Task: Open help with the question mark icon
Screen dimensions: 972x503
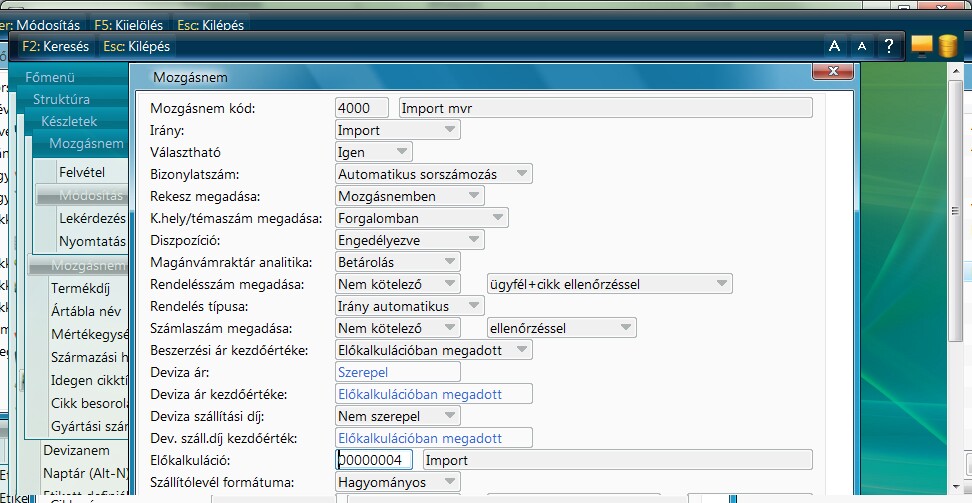Action: (888, 46)
